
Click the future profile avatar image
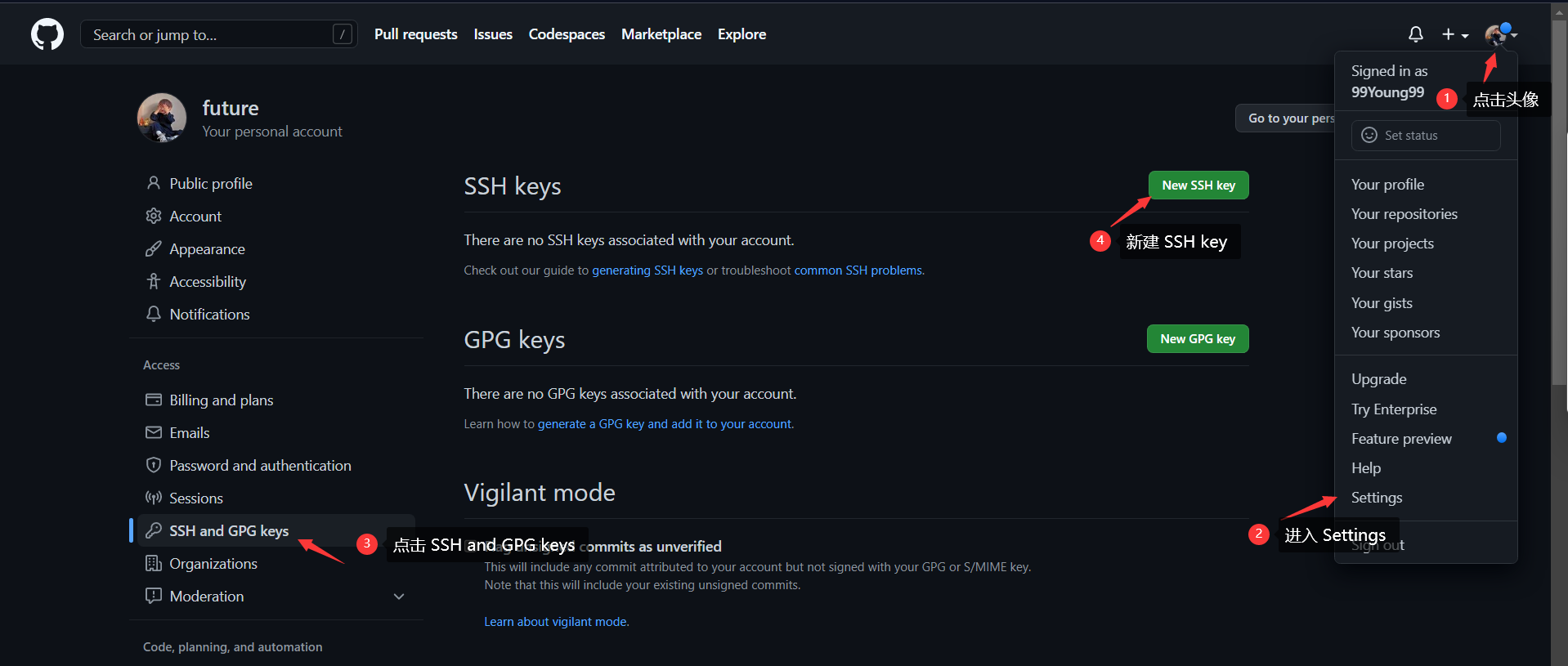pyautogui.click(x=162, y=118)
